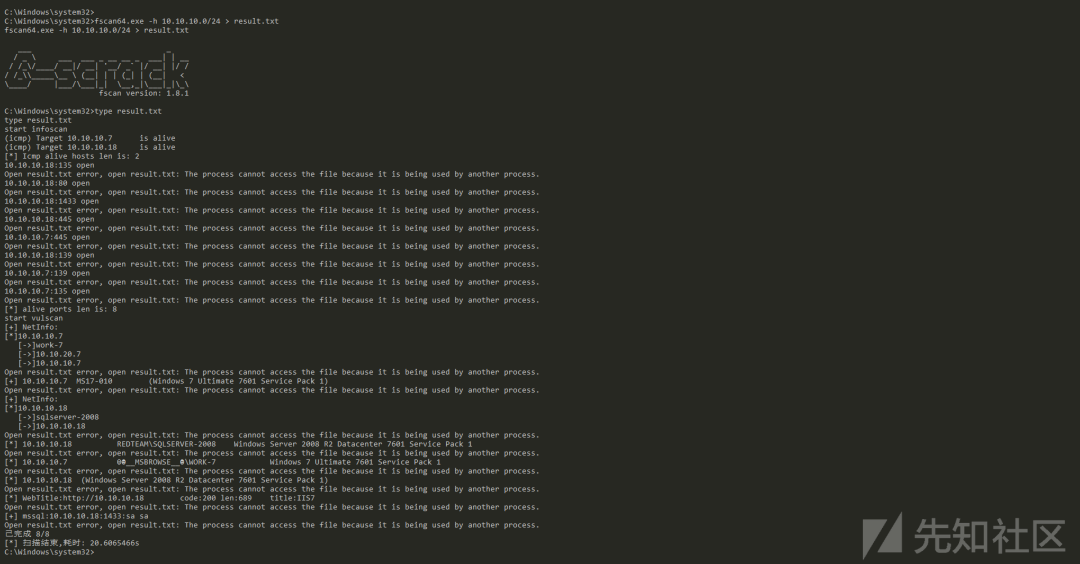Click the 'alive ports len is: 8' line

tap(61, 309)
